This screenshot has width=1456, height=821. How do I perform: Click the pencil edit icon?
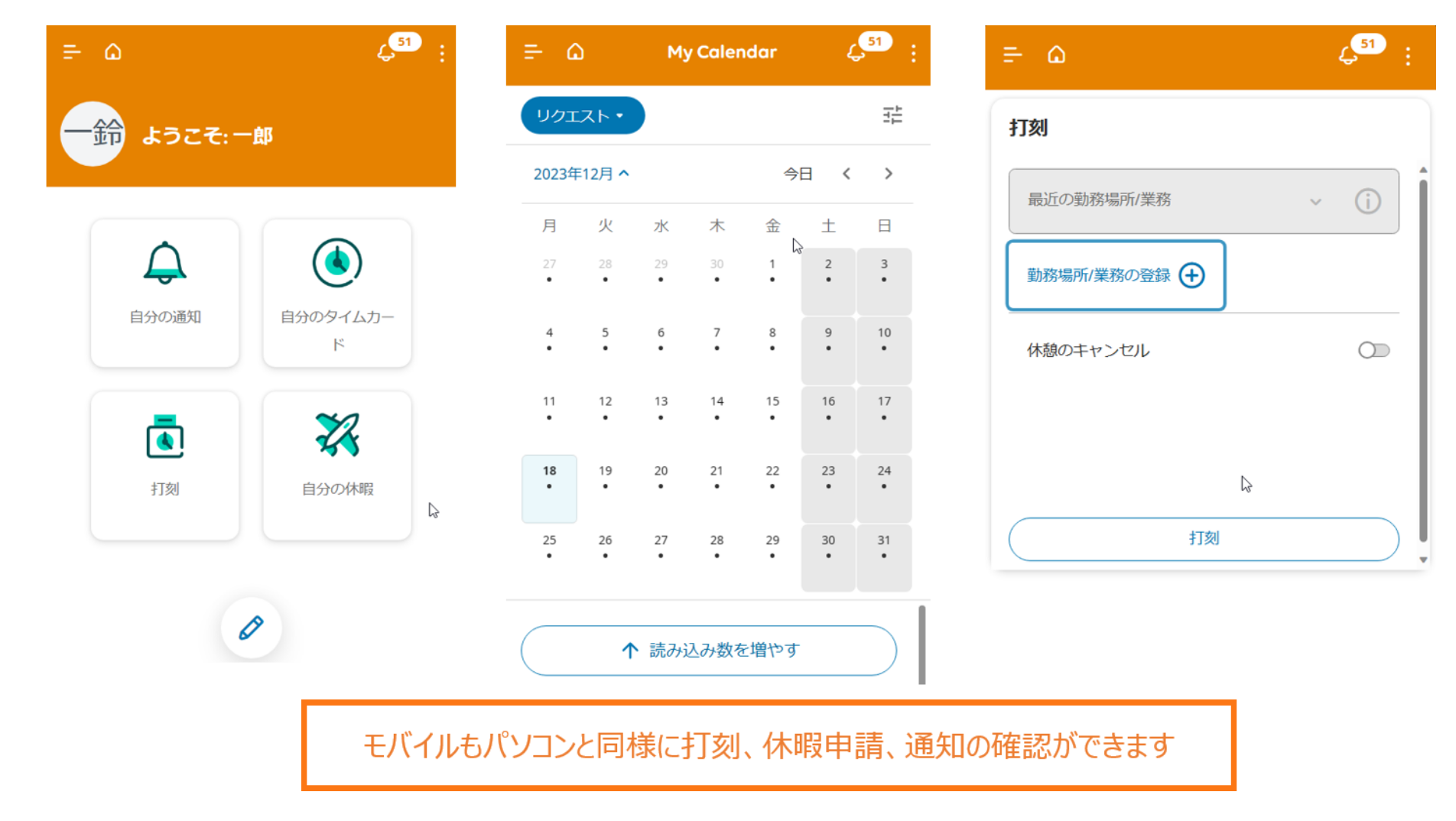pyautogui.click(x=251, y=628)
